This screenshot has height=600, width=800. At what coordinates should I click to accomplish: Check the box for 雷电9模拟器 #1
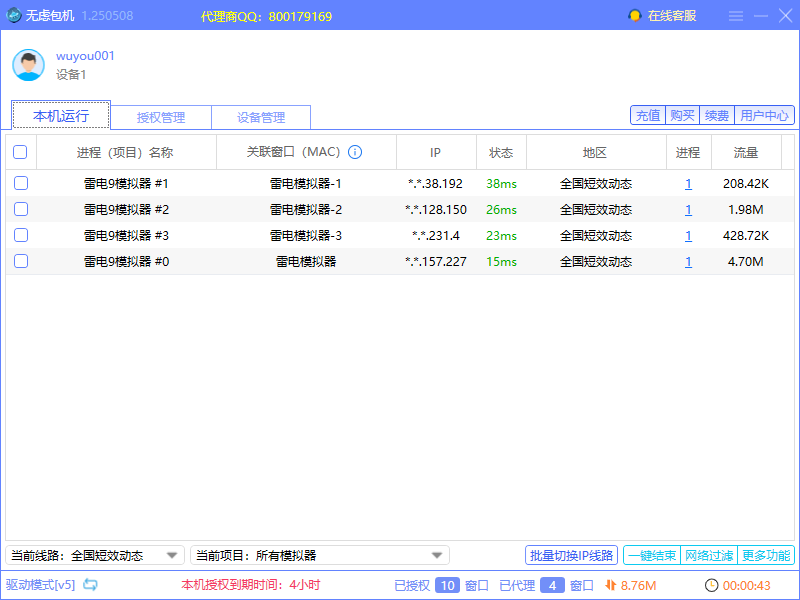click(21, 184)
